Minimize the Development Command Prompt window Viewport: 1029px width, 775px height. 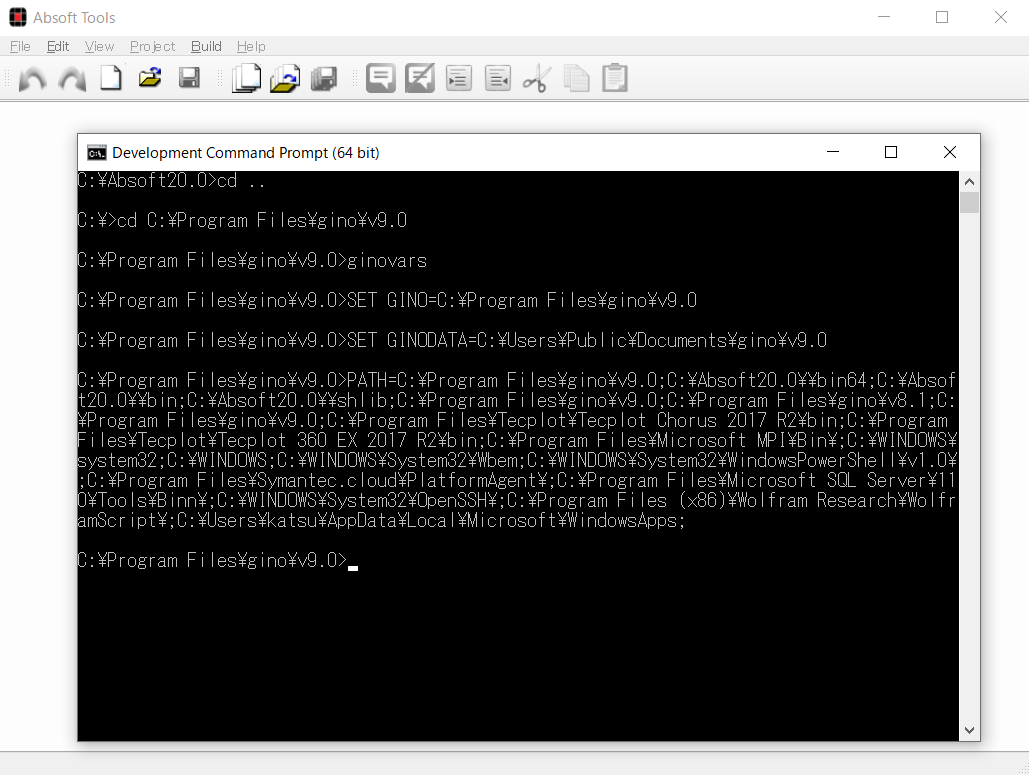coord(833,152)
